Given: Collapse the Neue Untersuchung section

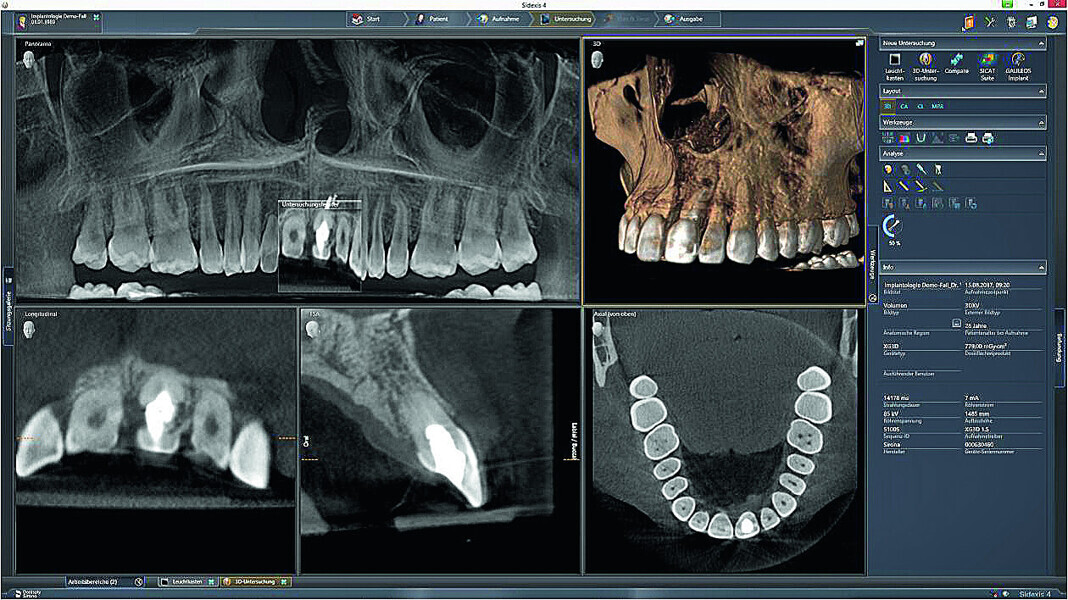Looking at the screenshot, I should 1041,44.
